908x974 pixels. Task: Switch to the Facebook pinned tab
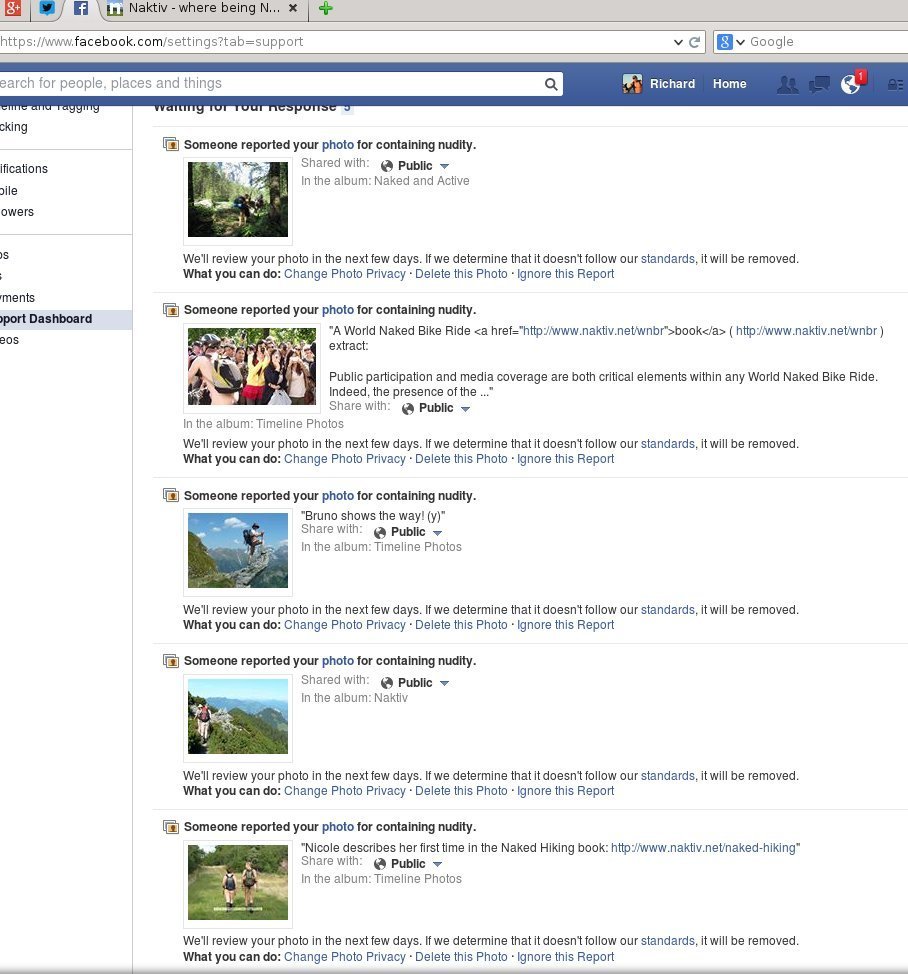coord(81,8)
